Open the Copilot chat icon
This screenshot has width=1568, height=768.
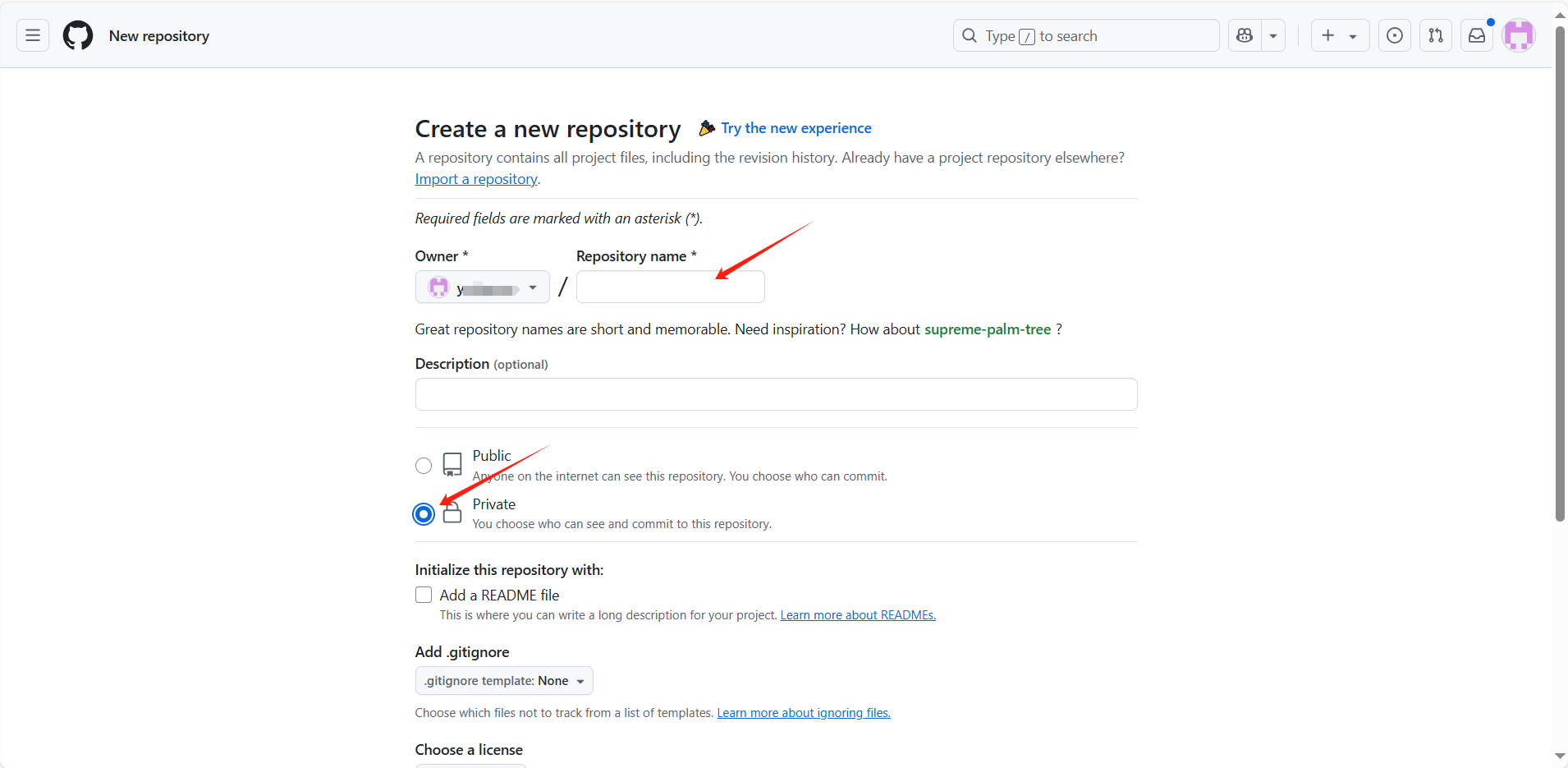[x=1245, y=35]
